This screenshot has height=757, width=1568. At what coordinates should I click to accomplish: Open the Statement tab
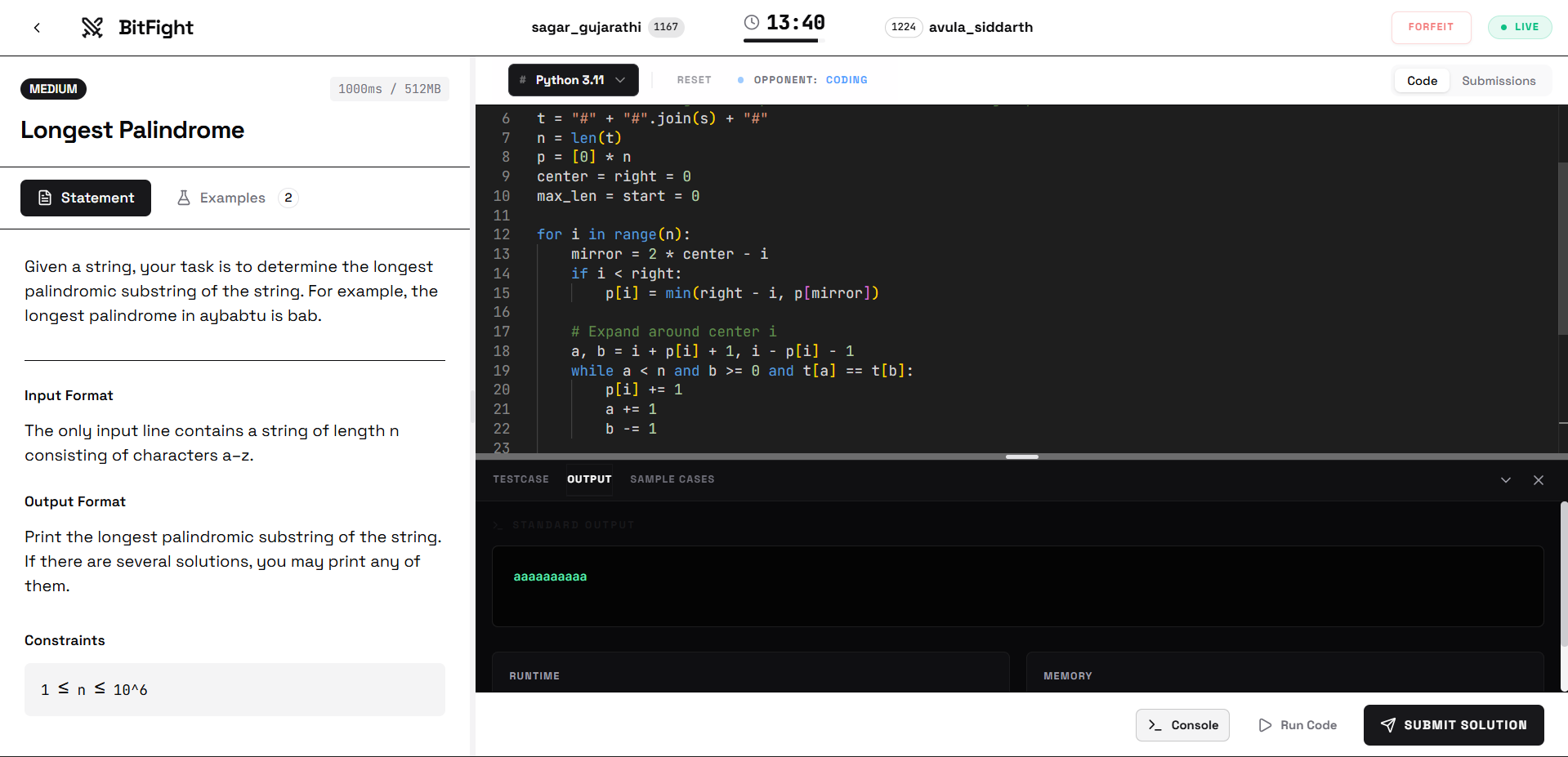[86, 198]
